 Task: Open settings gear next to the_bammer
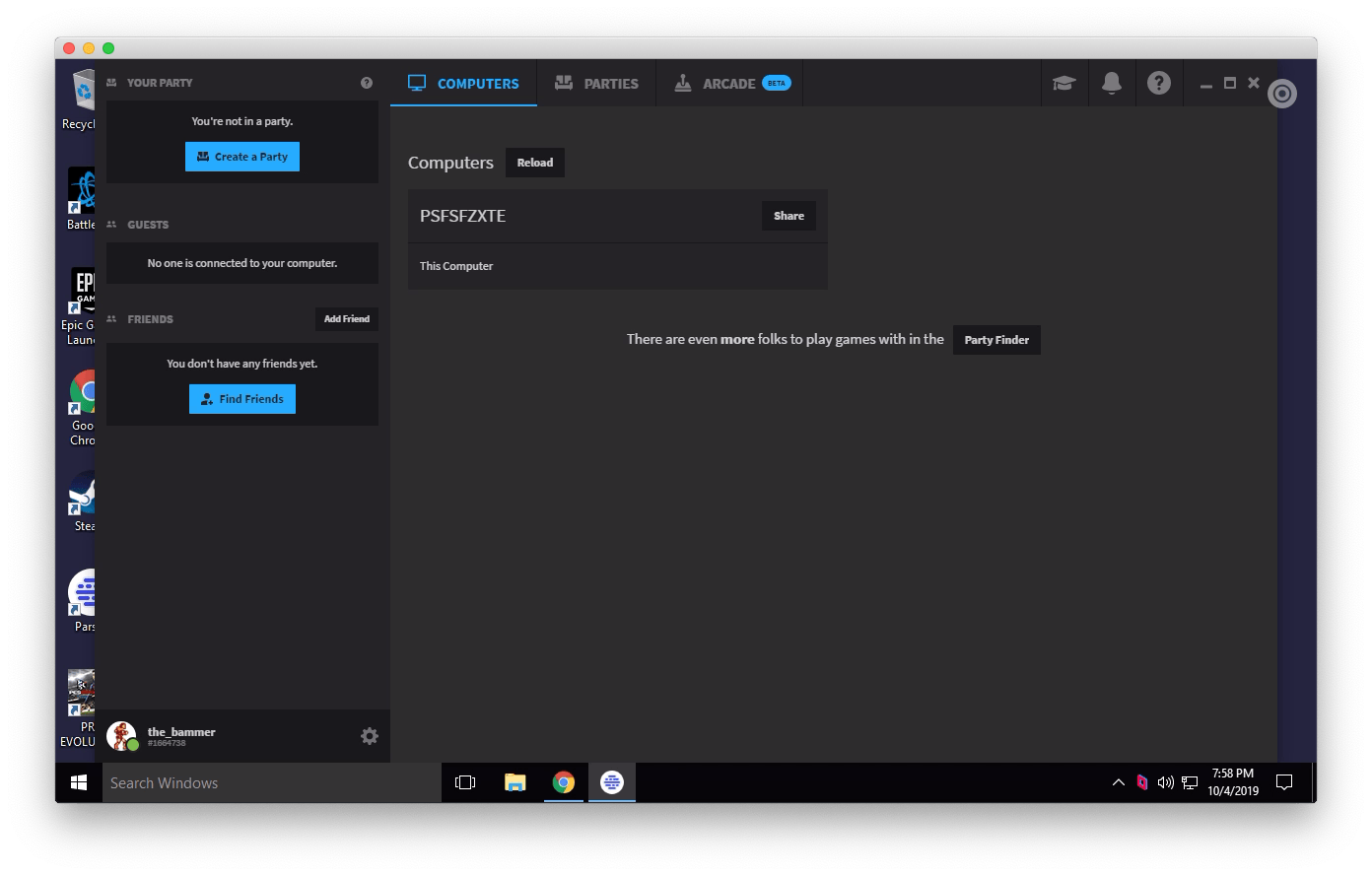(x=370, y=736)
